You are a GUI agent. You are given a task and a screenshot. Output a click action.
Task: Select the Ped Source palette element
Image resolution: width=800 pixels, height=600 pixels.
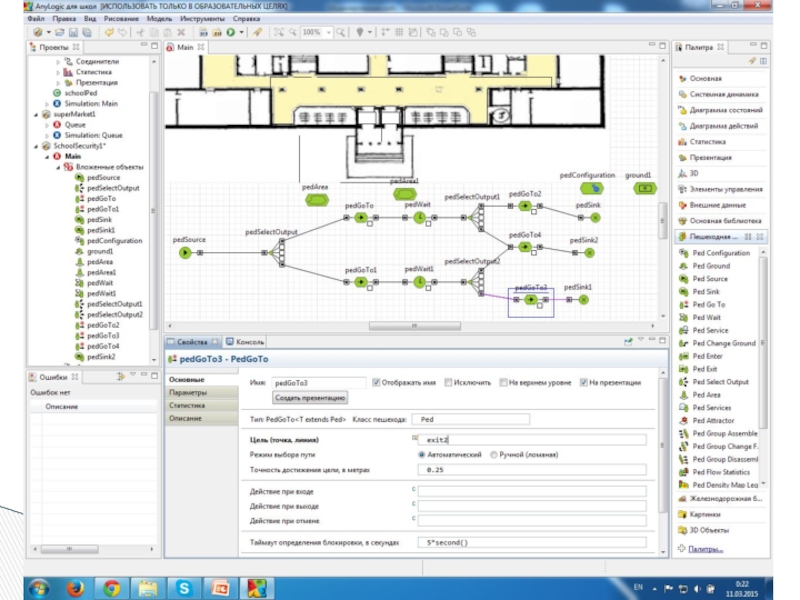click(709, 279)
